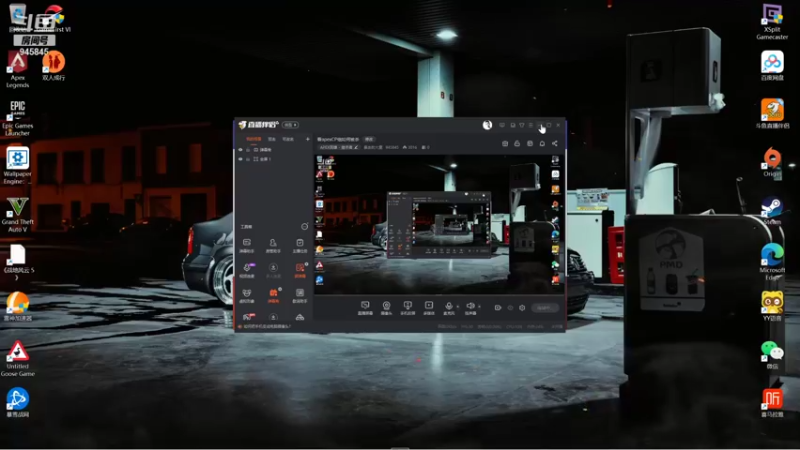Click the edit button beside the stream title
The width and height of the screenshot is (800, 450).
point(369,139)
